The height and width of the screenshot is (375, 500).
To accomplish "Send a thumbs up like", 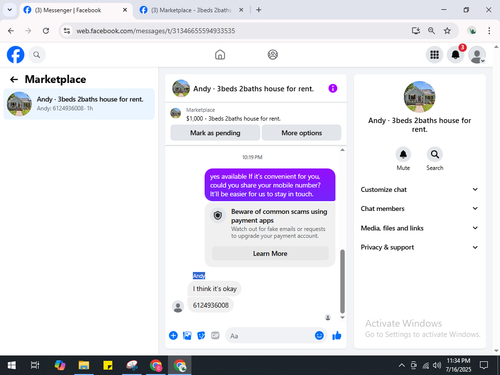I will [337, 335].
